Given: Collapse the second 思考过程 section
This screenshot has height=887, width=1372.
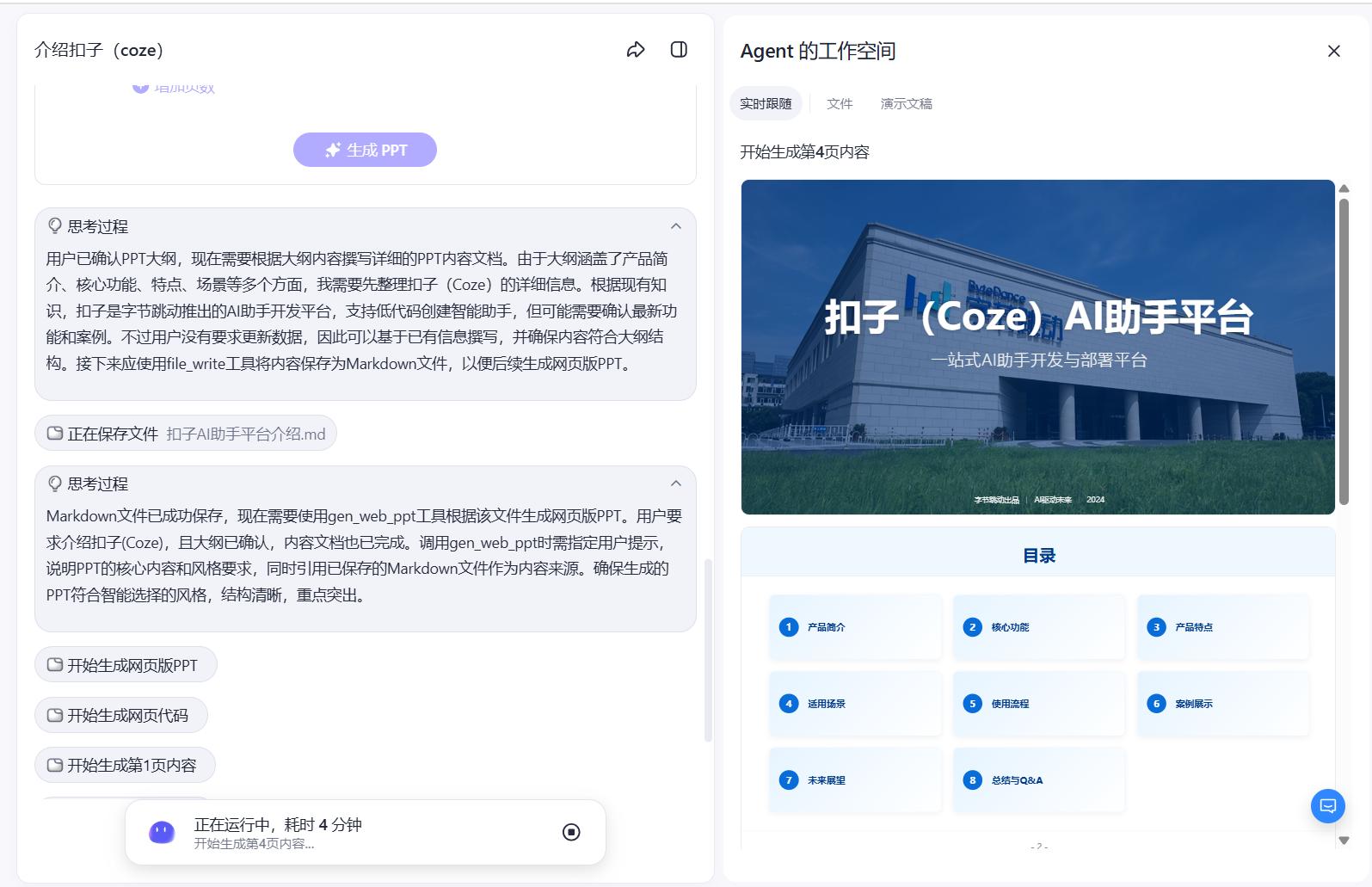Looking at the screenshot, I should (x=676, y=484).
